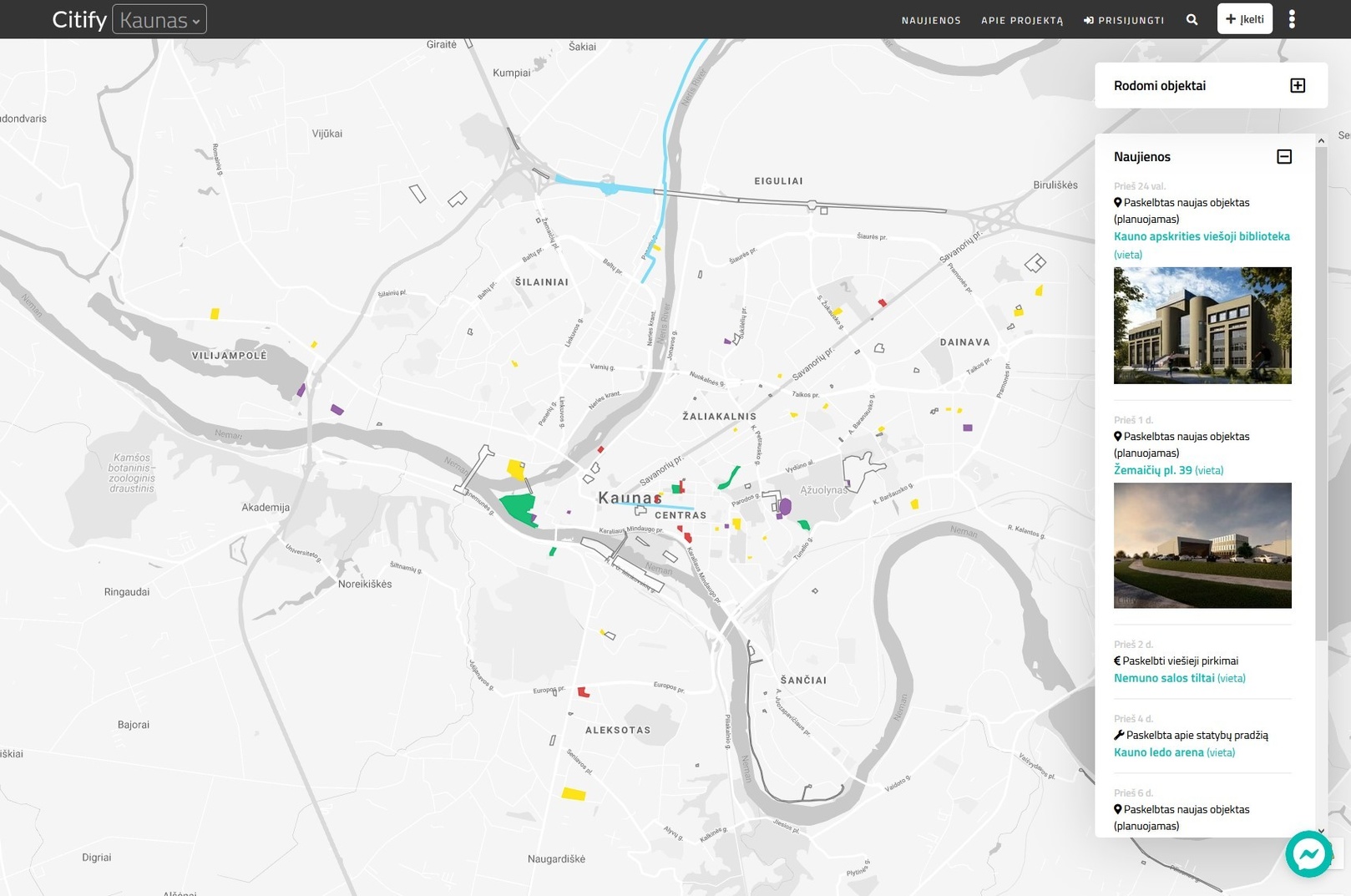Click the news panel scrollbar thumb
The image size is (1351, 896).
pos(1321,392)
